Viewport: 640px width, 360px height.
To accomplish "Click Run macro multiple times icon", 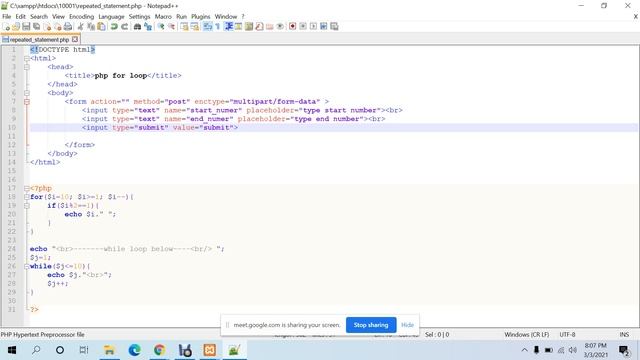I will [324, 27].
